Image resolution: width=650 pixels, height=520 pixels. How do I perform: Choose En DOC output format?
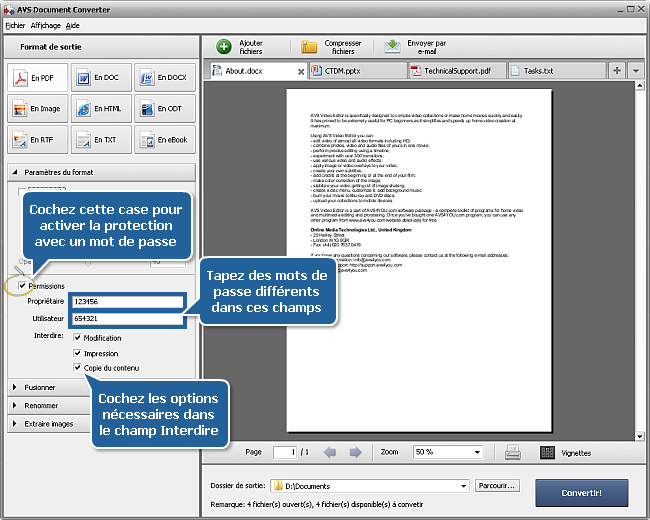pyautogui.click(x=101, y=78)
